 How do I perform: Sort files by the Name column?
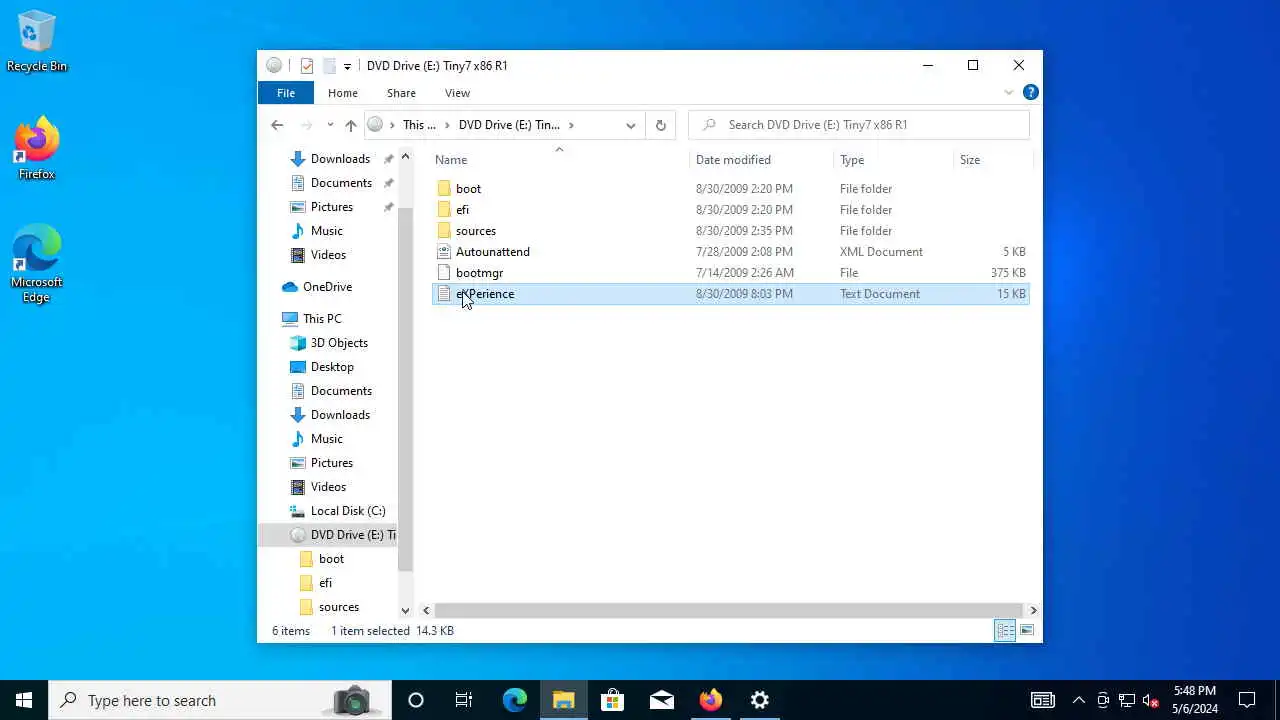451,160
